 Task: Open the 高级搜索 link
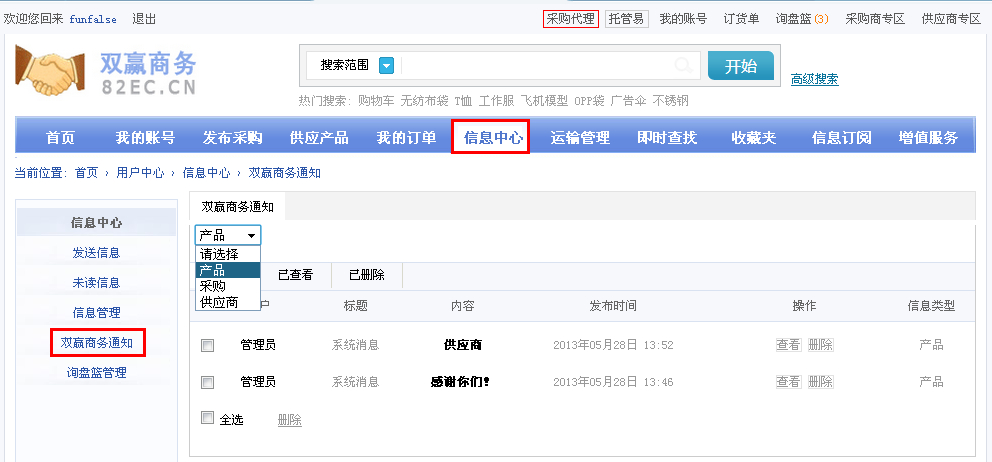click(x=814, y=80)
